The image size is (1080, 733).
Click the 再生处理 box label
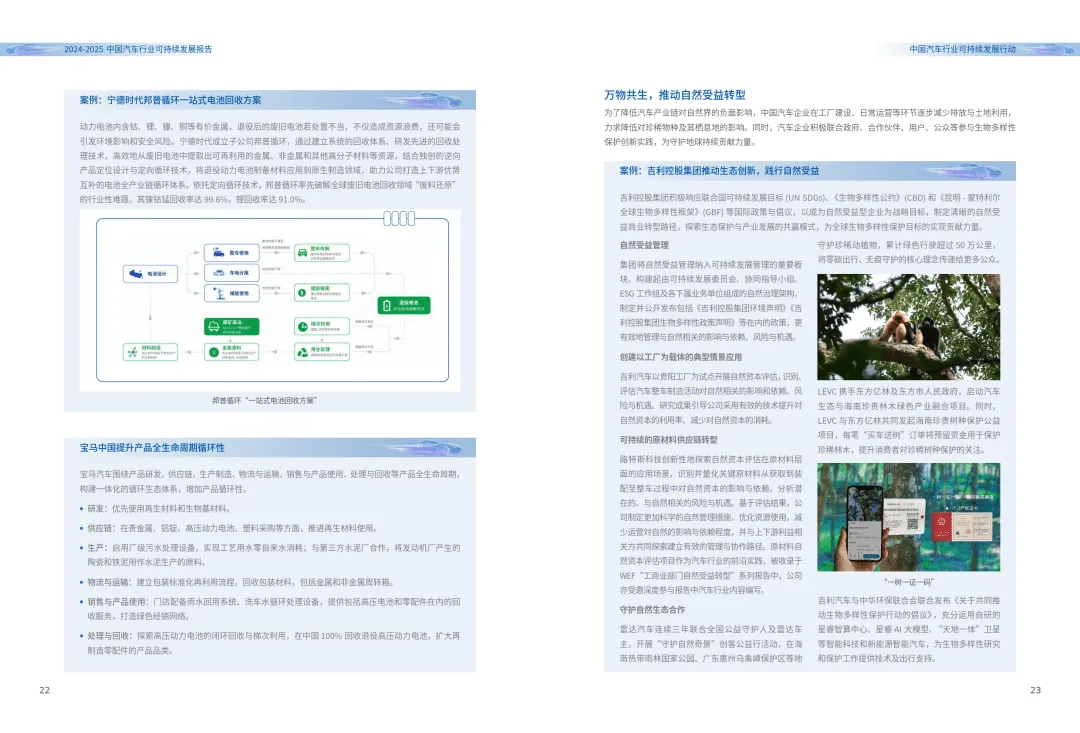tap(320, 349)
